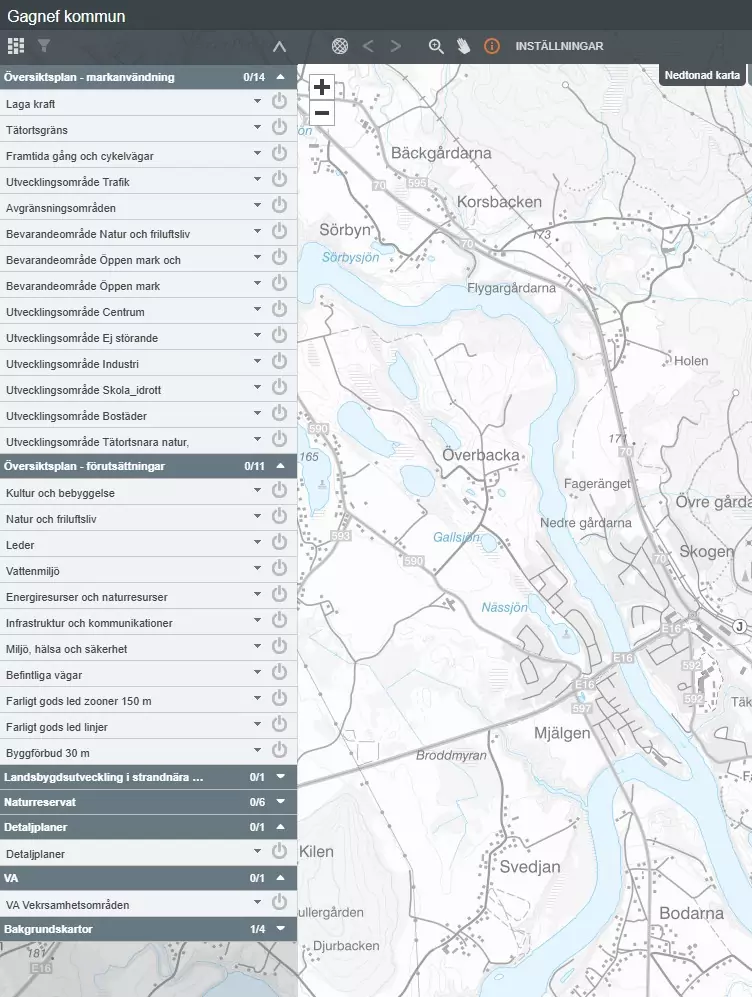Expand the Bakgrundskartor group
The width and height of the screenshot is (752, 997).
coord(281,929)
